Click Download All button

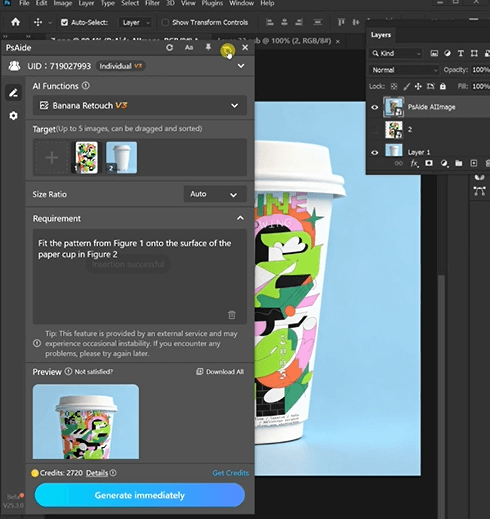220,371
